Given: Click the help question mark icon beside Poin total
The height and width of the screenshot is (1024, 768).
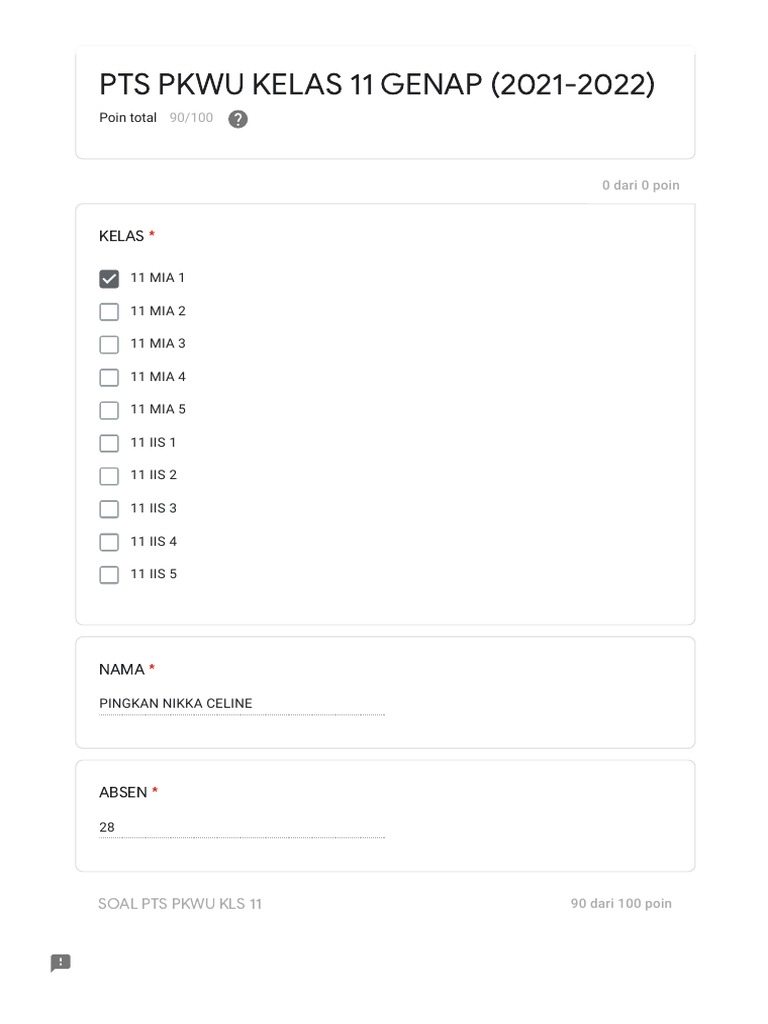Looking at the screenshot, I should [238, 119].
